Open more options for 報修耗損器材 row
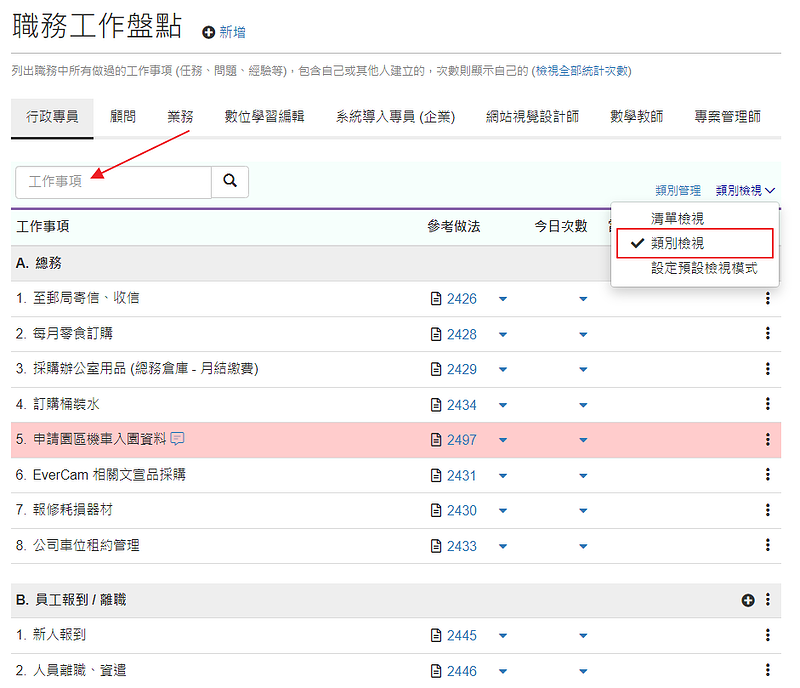Viewport: 800px width, 688px height. 767,510
